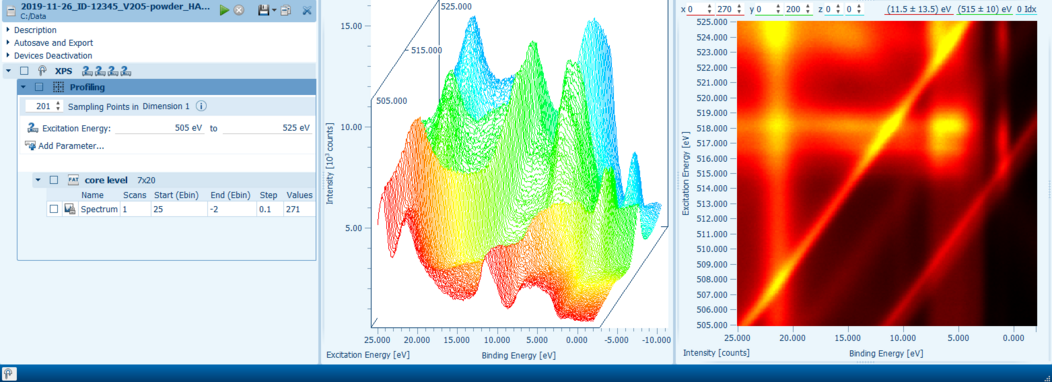Adjust the y maximum stepper showing 200
1052x382 pixels.
(798, 9)
